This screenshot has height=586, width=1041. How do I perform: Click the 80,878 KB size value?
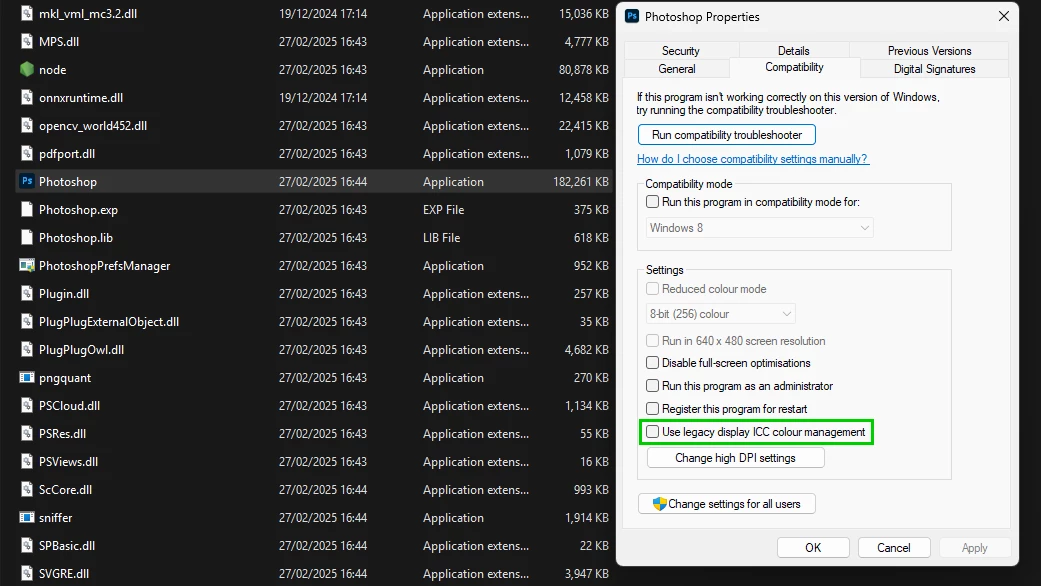point(584,69)
